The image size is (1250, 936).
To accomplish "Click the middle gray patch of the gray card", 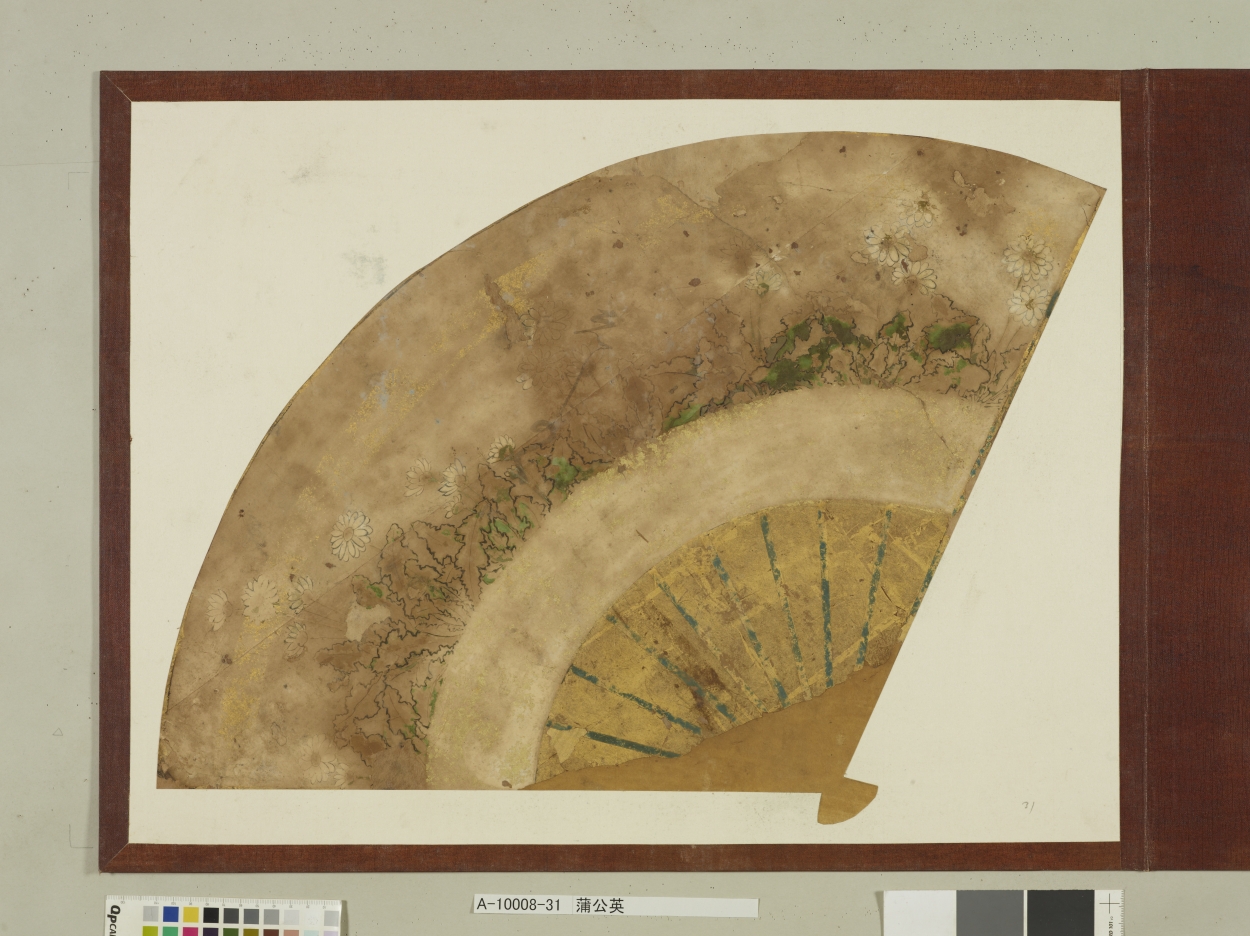I will (990, 913).
